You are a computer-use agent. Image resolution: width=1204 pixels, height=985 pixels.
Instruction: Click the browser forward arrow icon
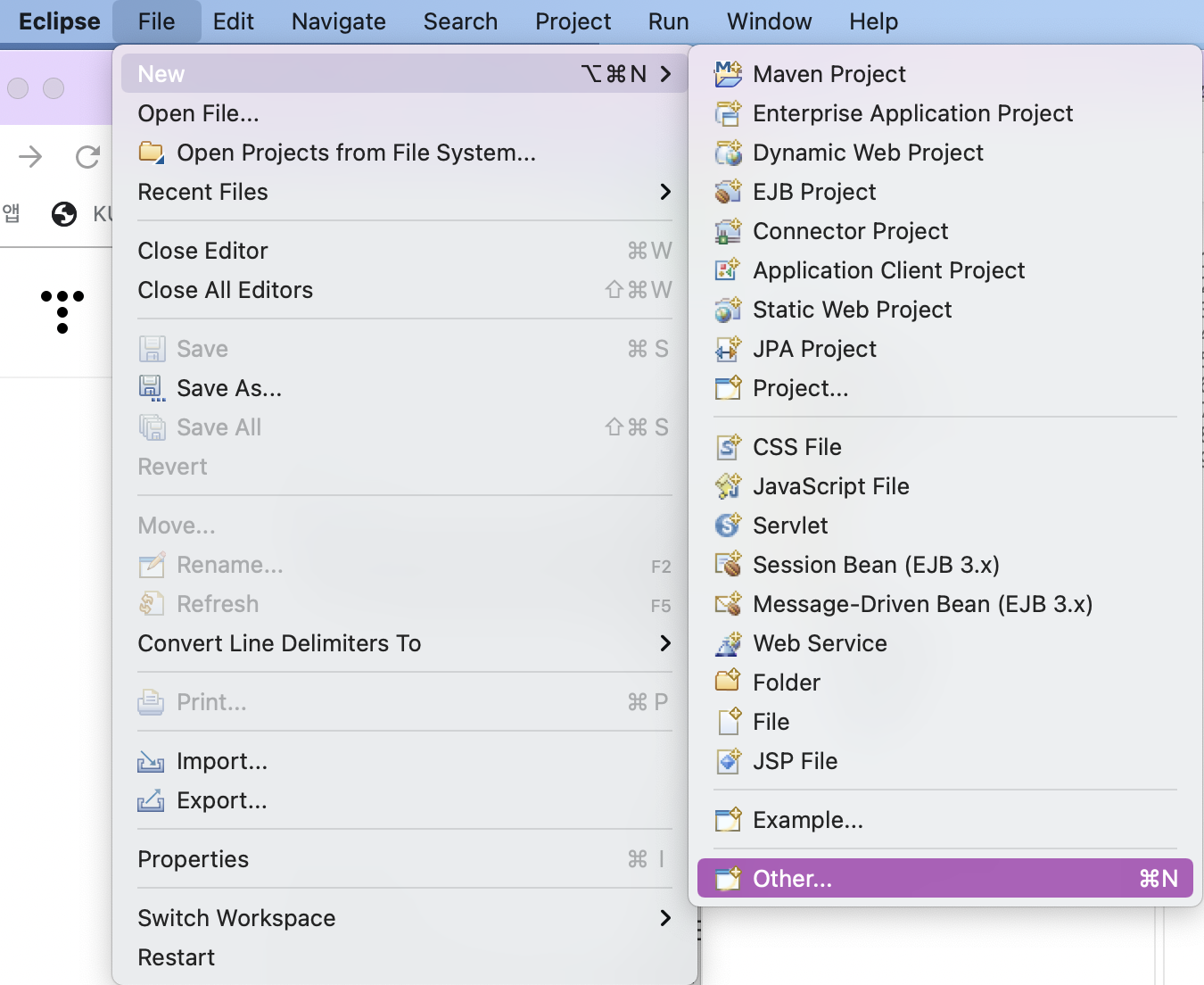pos(30,157)
